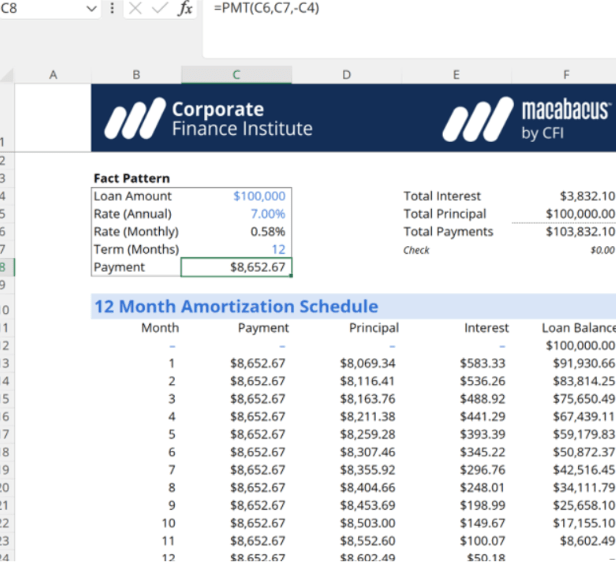Select column A header
Image resolution: width=616 pixels, height=566 pixels.
point(53,75)
